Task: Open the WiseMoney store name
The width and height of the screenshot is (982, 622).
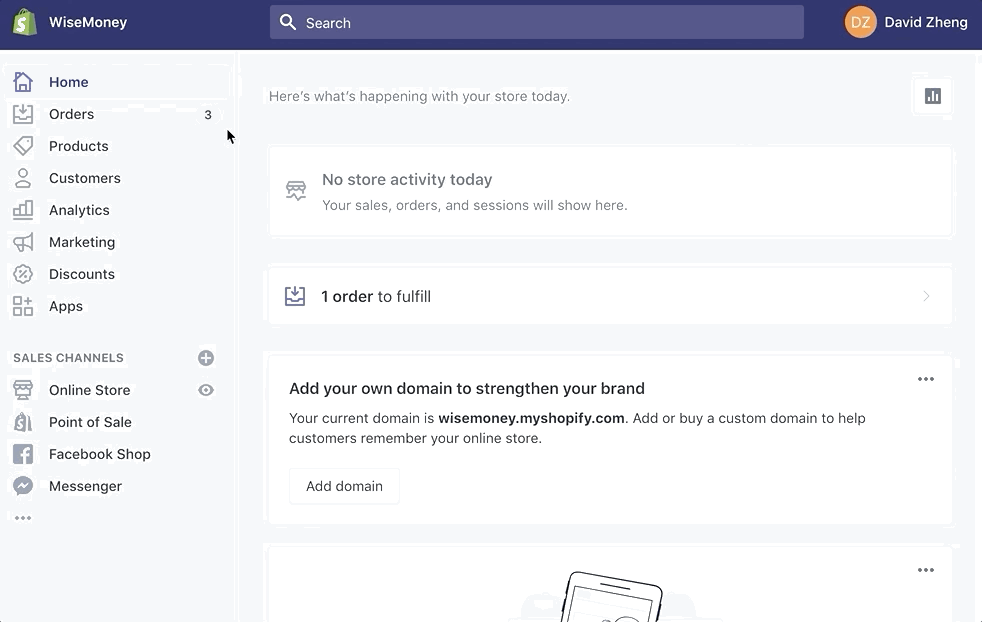Action: 88,22
